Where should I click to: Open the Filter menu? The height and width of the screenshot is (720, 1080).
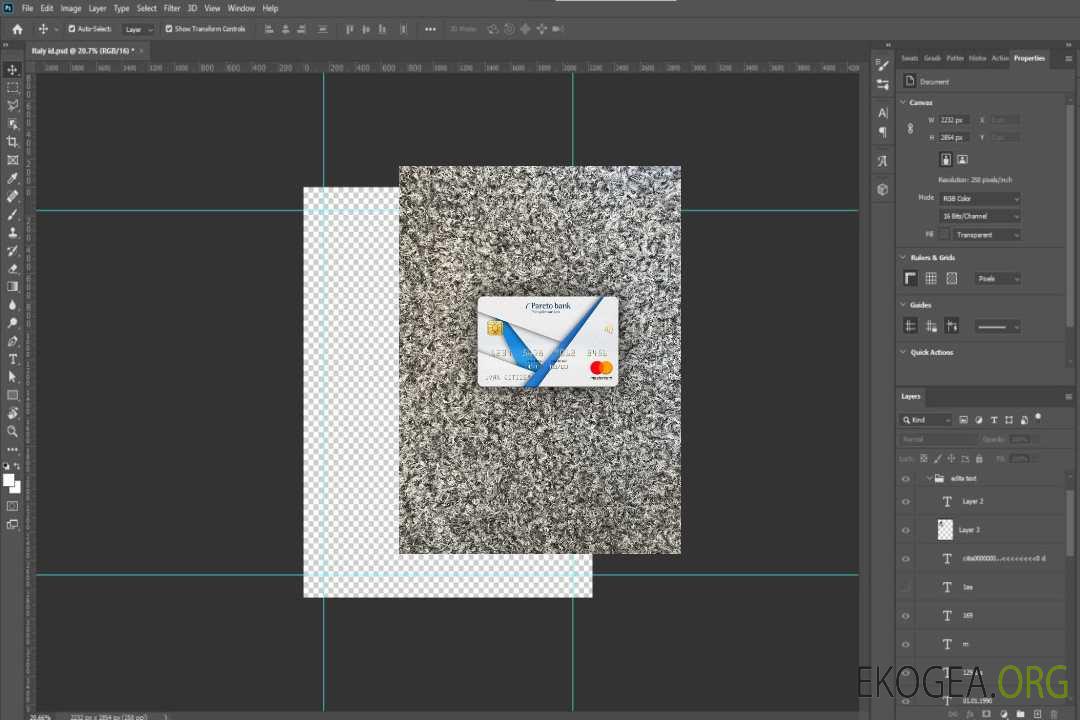click(x=172, y=8)
